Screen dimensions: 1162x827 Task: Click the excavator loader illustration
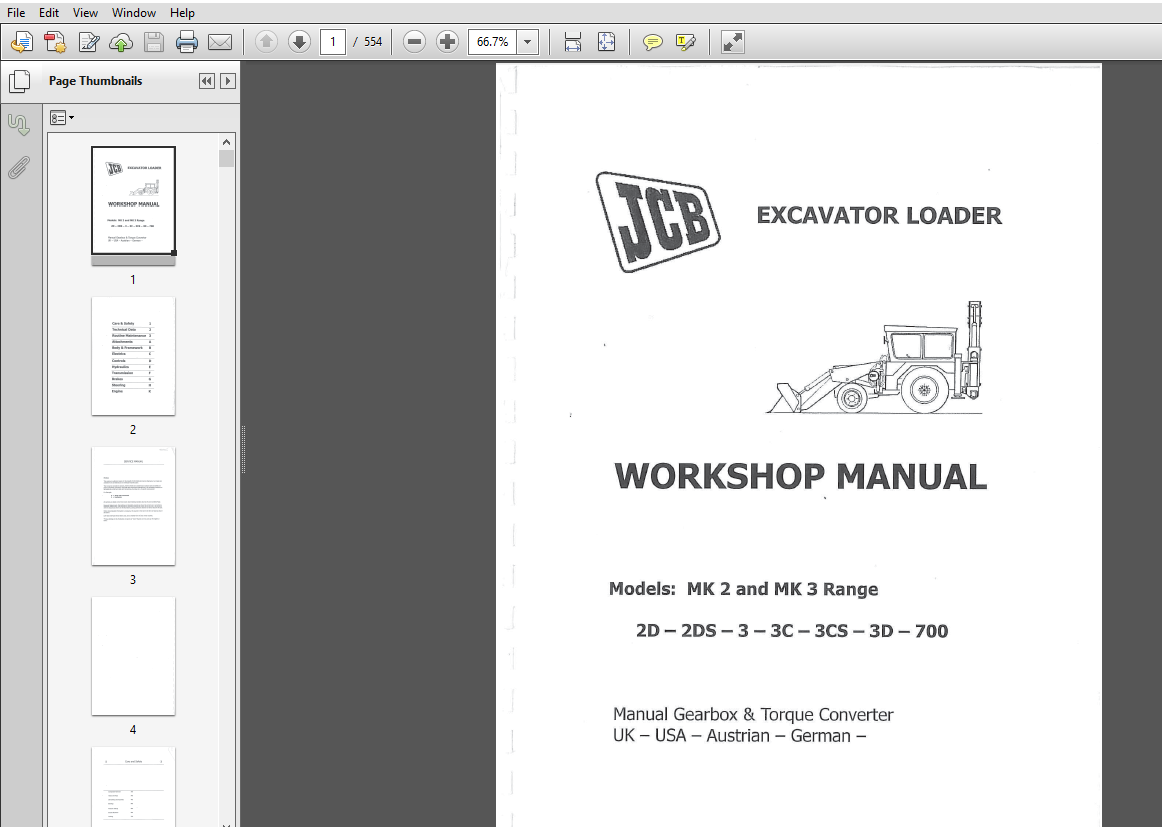coord(875,357)
